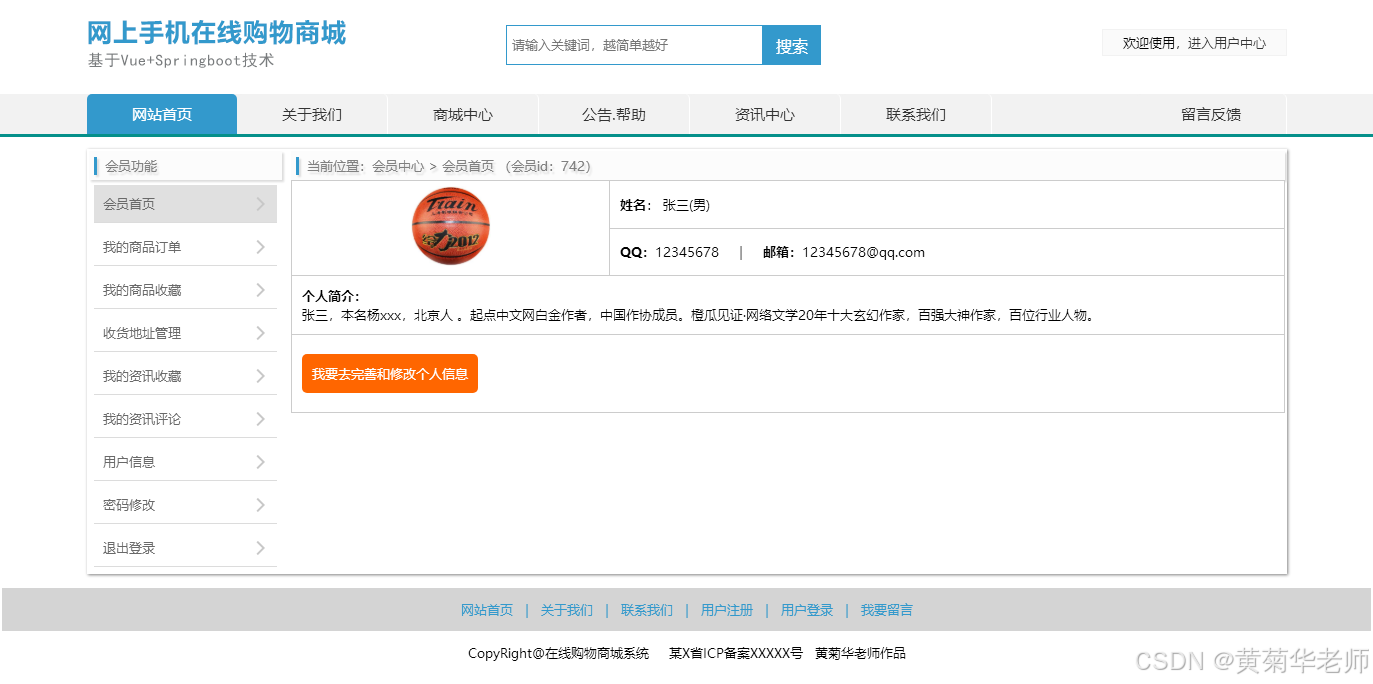This screenshot has height=684, width=1373.
Task: Click the 黄菊华老师作品 footer text
Action: coord(860,653)
